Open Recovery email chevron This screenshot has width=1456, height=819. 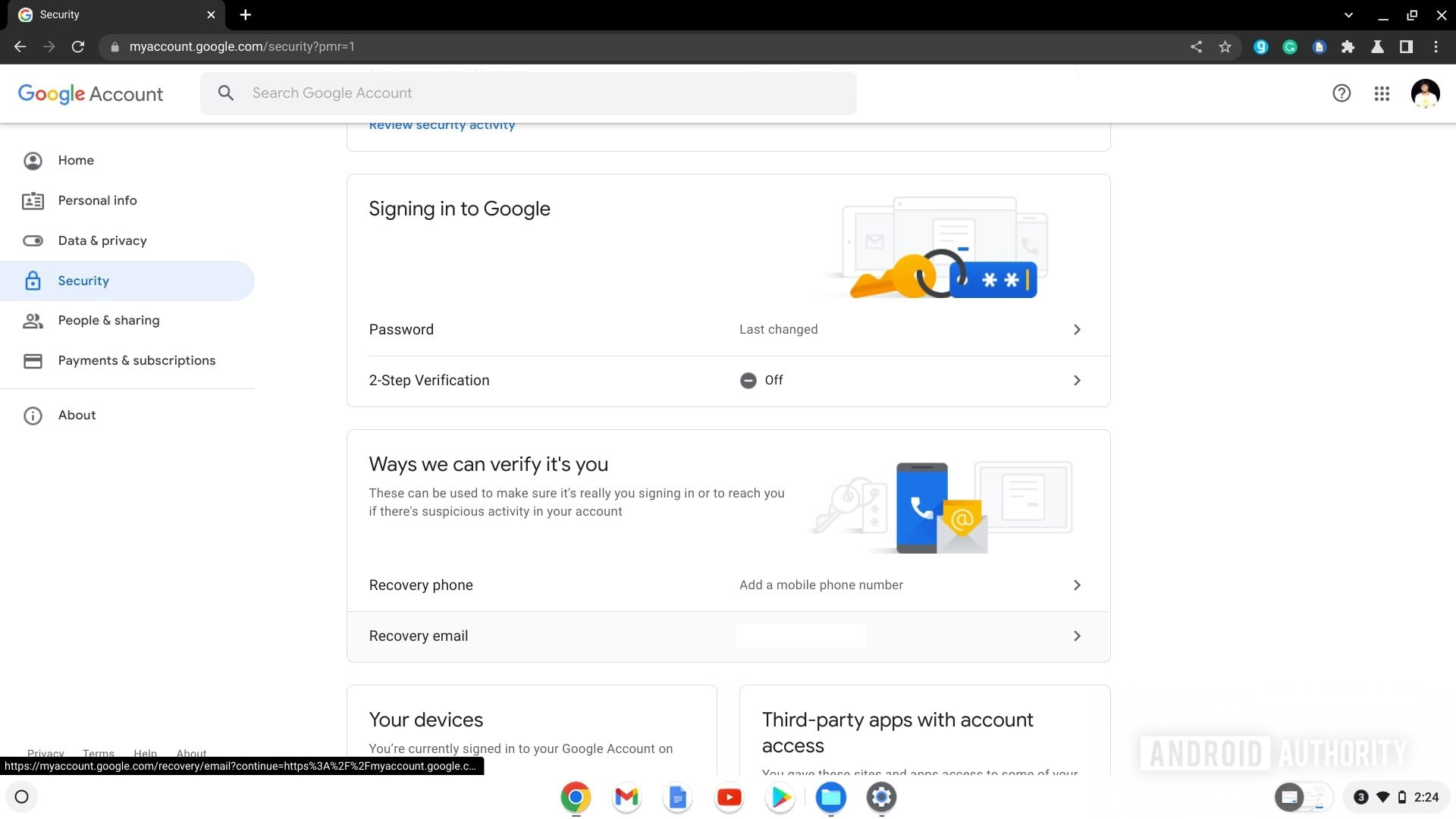click(x=1077, y=635)
